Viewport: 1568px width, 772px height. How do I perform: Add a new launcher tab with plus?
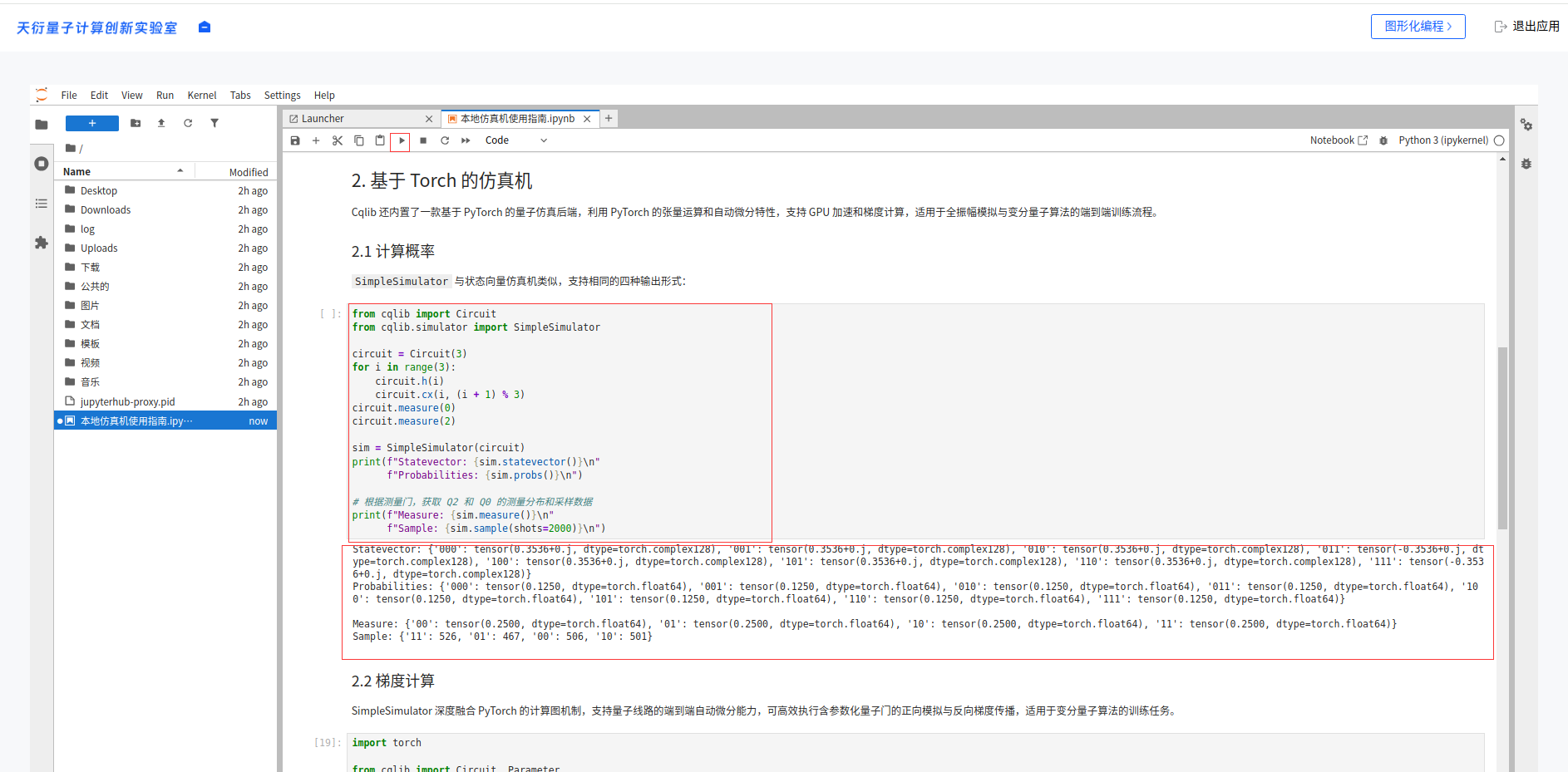pyautogui.click(x=609, y=119)
